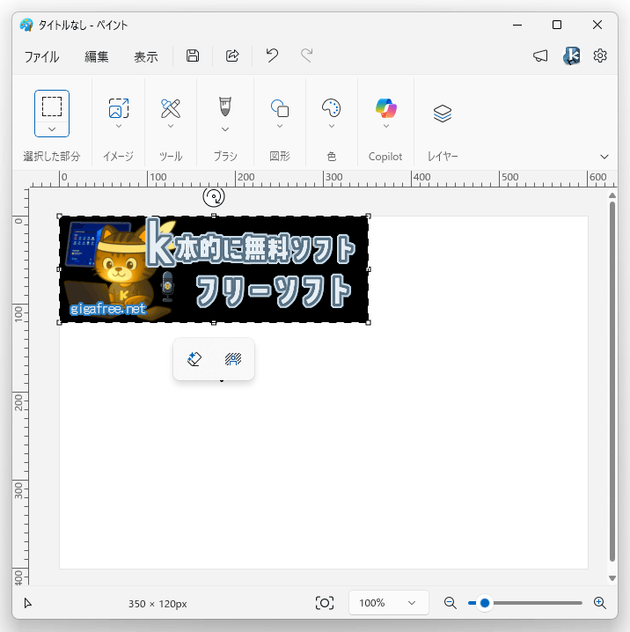Open the ファイル menu

(x=42, y=56)
